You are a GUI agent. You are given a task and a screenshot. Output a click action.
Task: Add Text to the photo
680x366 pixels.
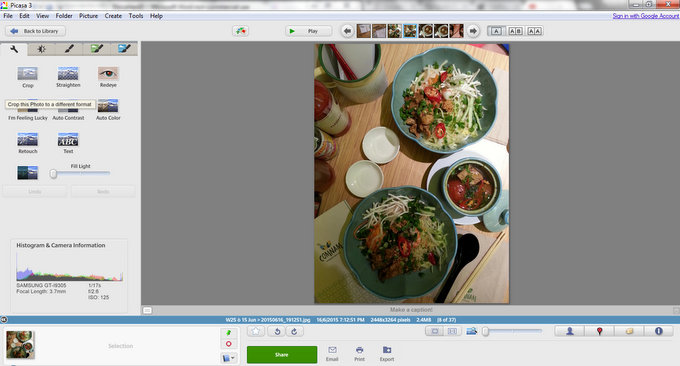point(68,139)
